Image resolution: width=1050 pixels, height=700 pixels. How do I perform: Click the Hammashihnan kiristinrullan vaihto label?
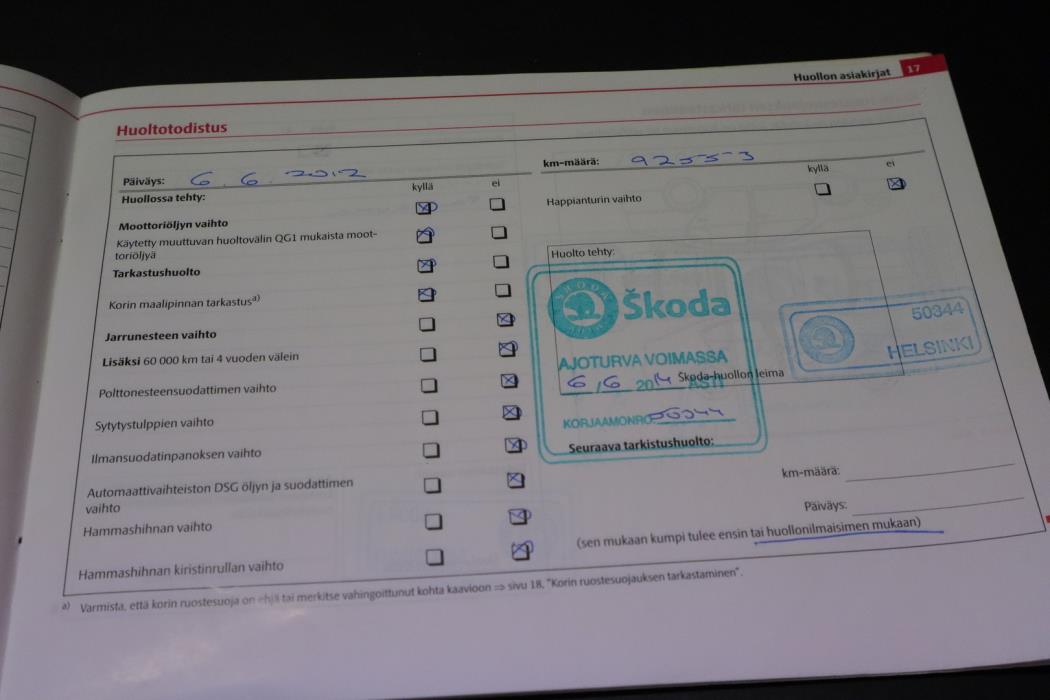181,569
